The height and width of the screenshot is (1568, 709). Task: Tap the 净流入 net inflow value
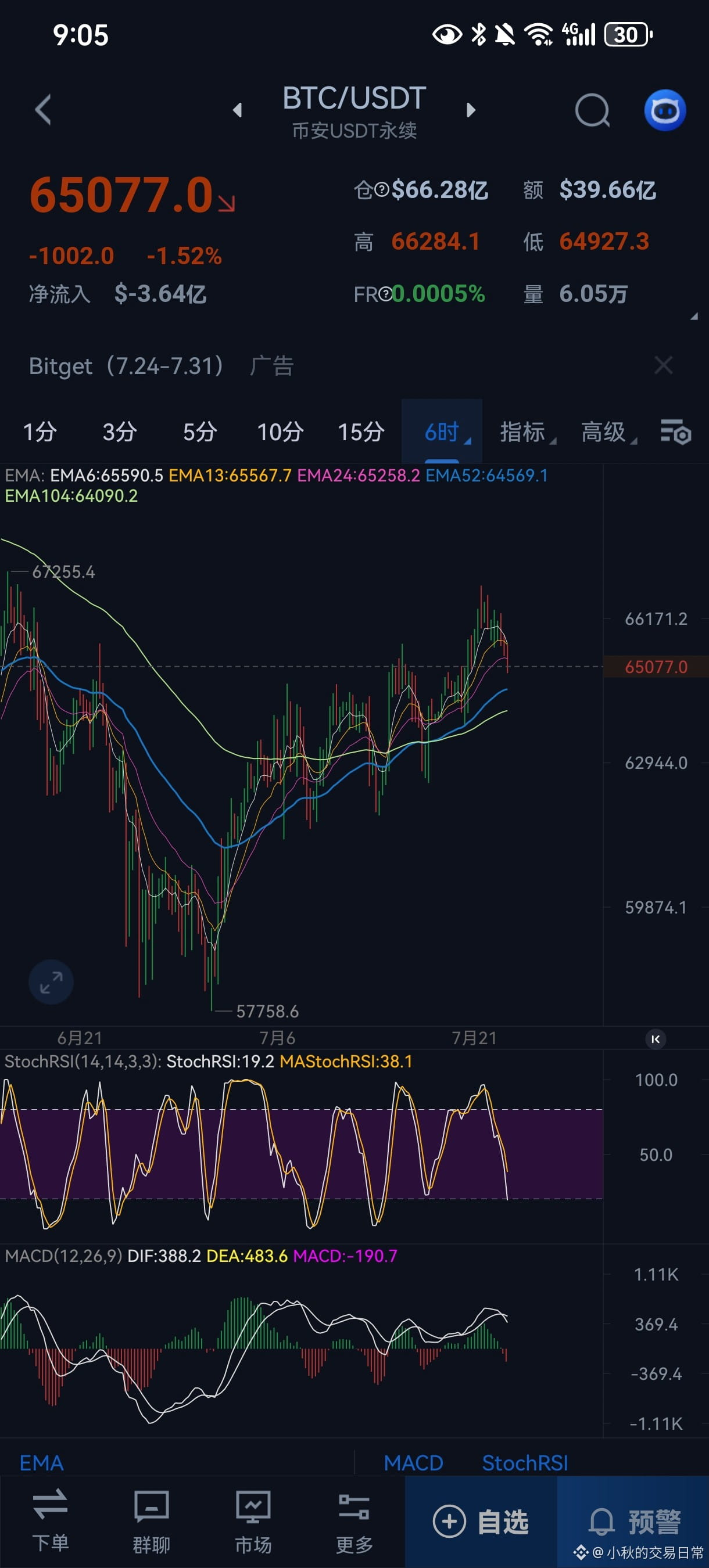click(160, 294)
